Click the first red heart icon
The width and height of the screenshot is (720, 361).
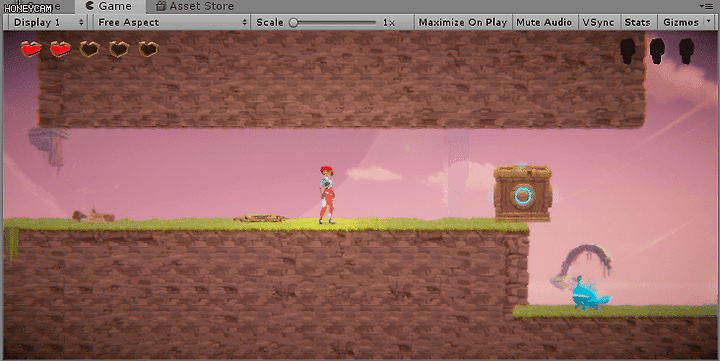pos(31,48)
